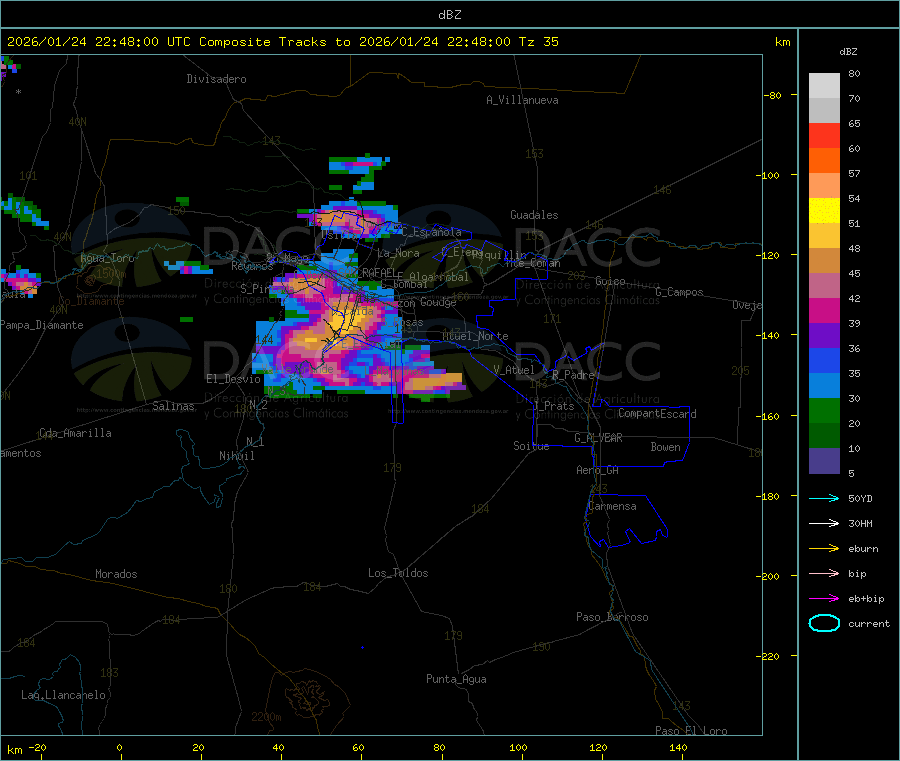This screenshot has width=900, height=761.
Task: Pick the gold 48-51 dBZ color band
Action: [x=824, y=236]
